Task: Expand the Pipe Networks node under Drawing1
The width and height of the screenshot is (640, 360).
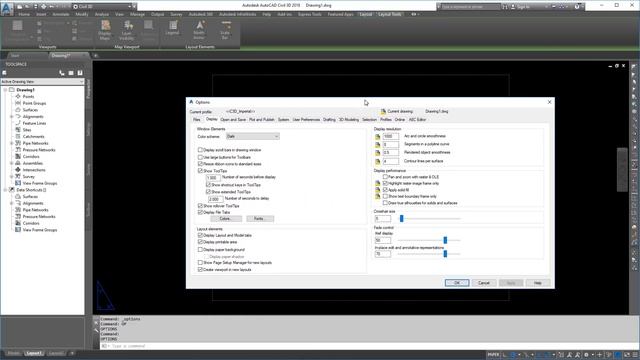Action: coord(11,143)
